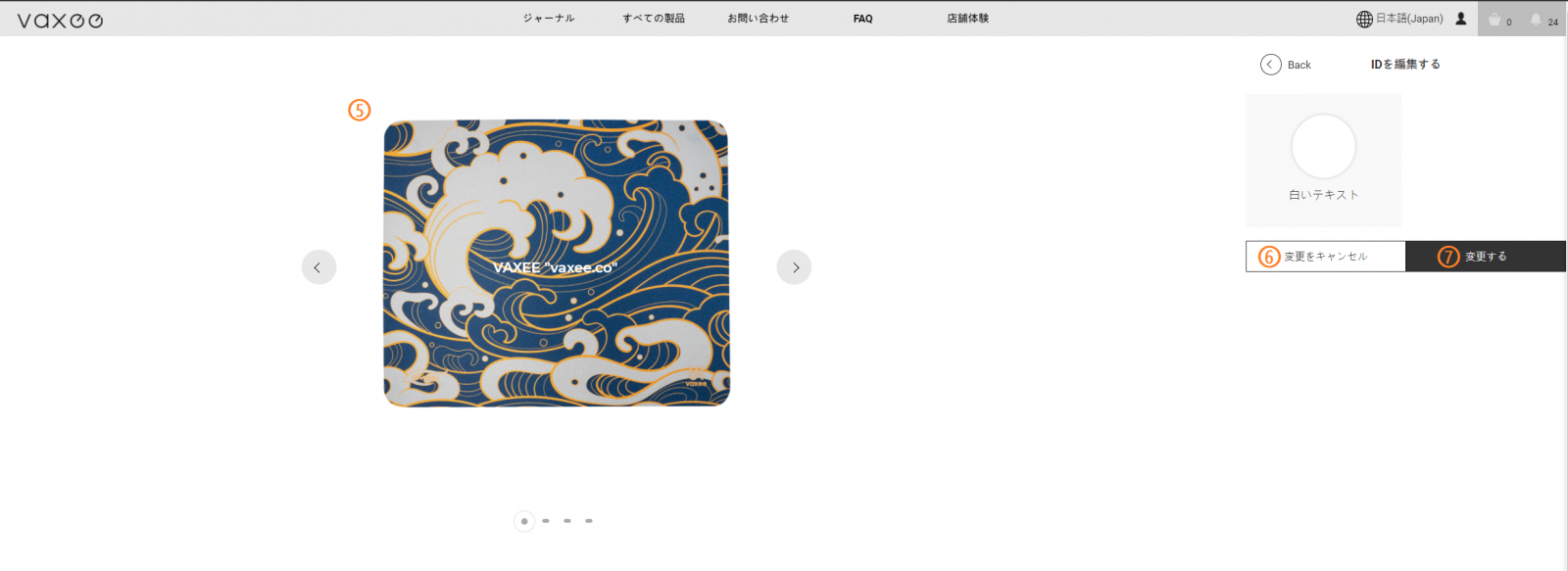Viewport: 1568px width, 571px height.
Task: Click the 変更をキャンセル button
Action: coord(1326,257)
